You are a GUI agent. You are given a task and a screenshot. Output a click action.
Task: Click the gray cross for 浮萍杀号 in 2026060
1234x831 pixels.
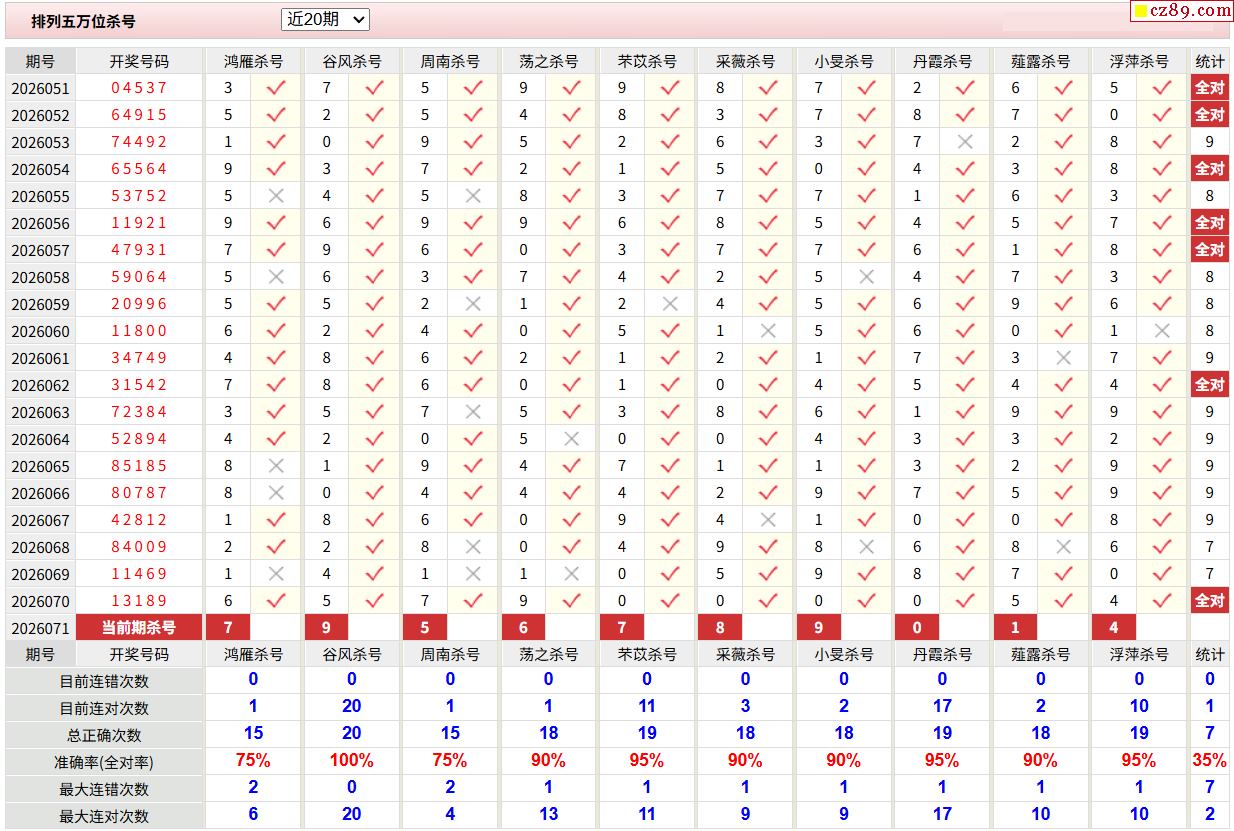(x=1161, y=331)
